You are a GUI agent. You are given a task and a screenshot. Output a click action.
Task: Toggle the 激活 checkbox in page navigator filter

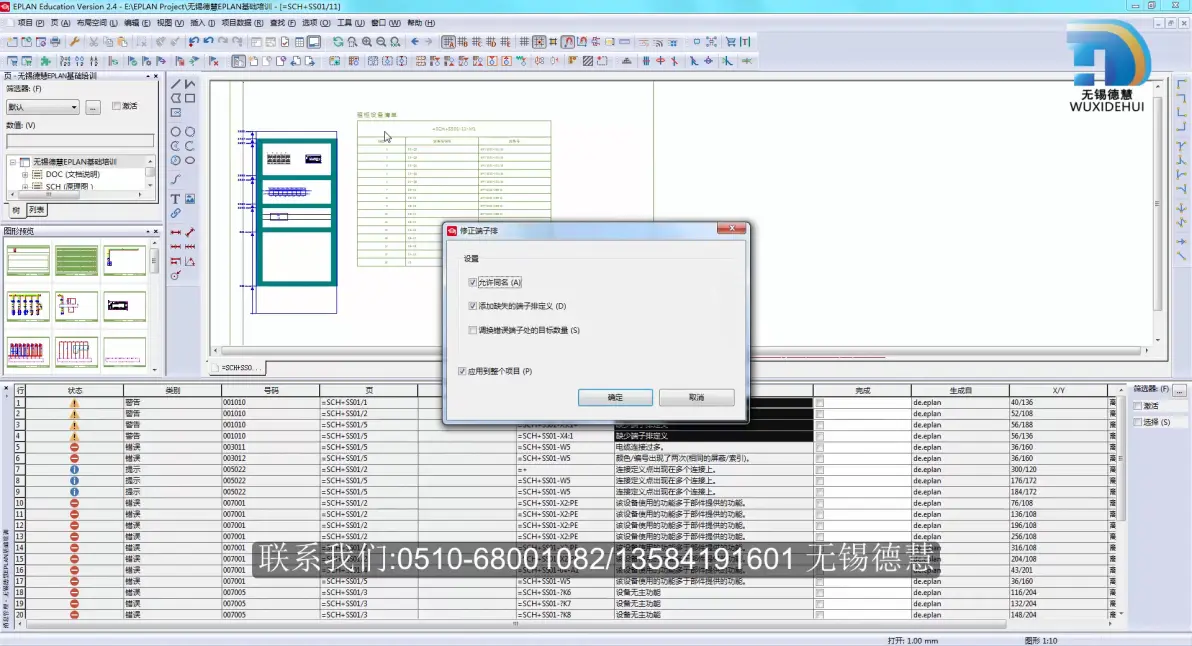tap(116, 106)
